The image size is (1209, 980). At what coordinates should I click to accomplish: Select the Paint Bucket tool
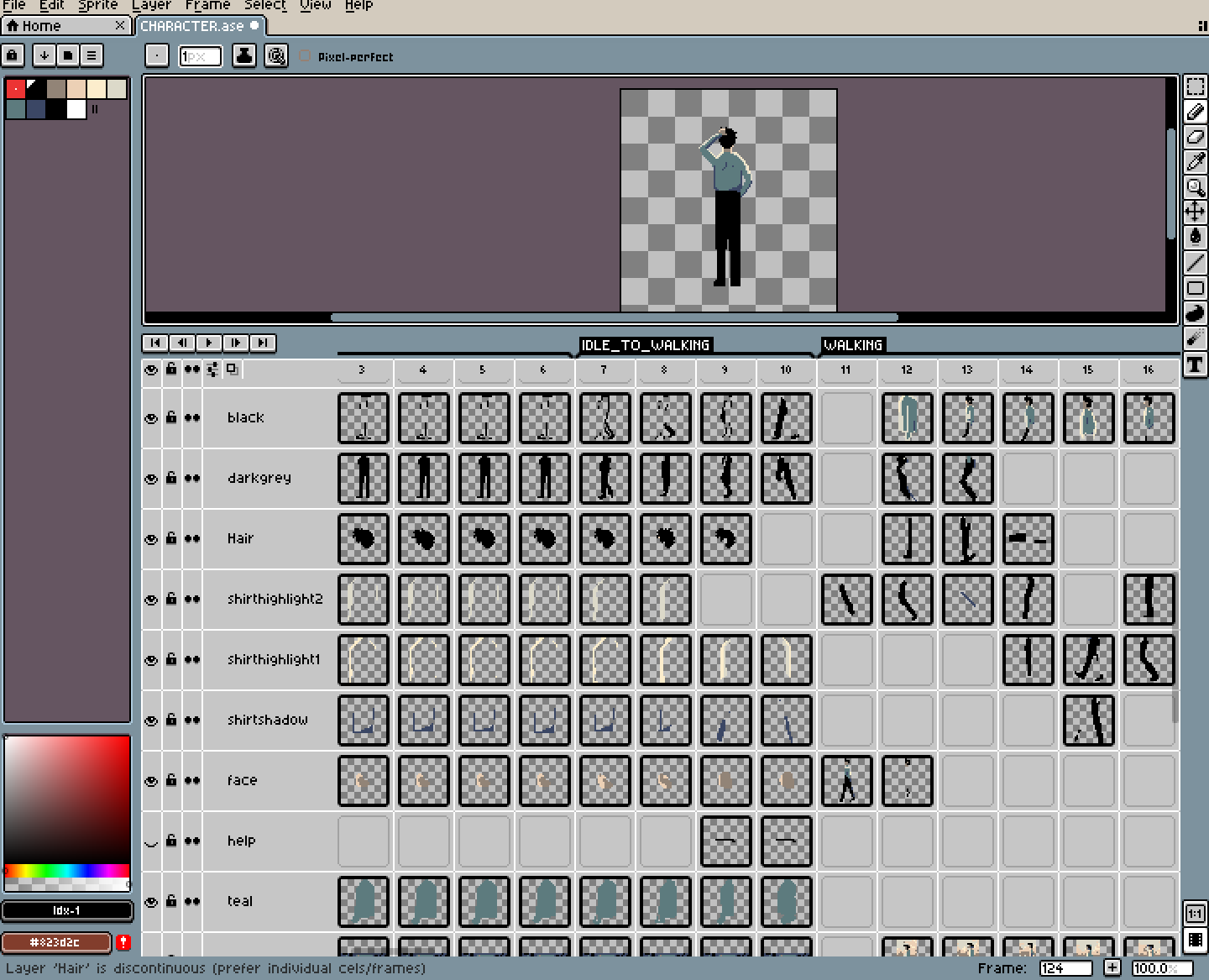pyautogui.click(x=1196, y=236)
